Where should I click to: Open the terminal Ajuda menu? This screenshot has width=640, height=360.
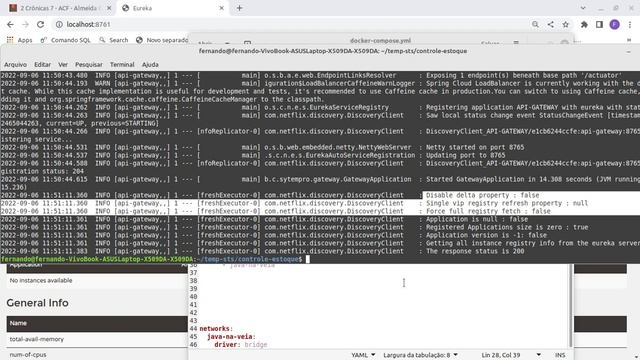(150, 64)
